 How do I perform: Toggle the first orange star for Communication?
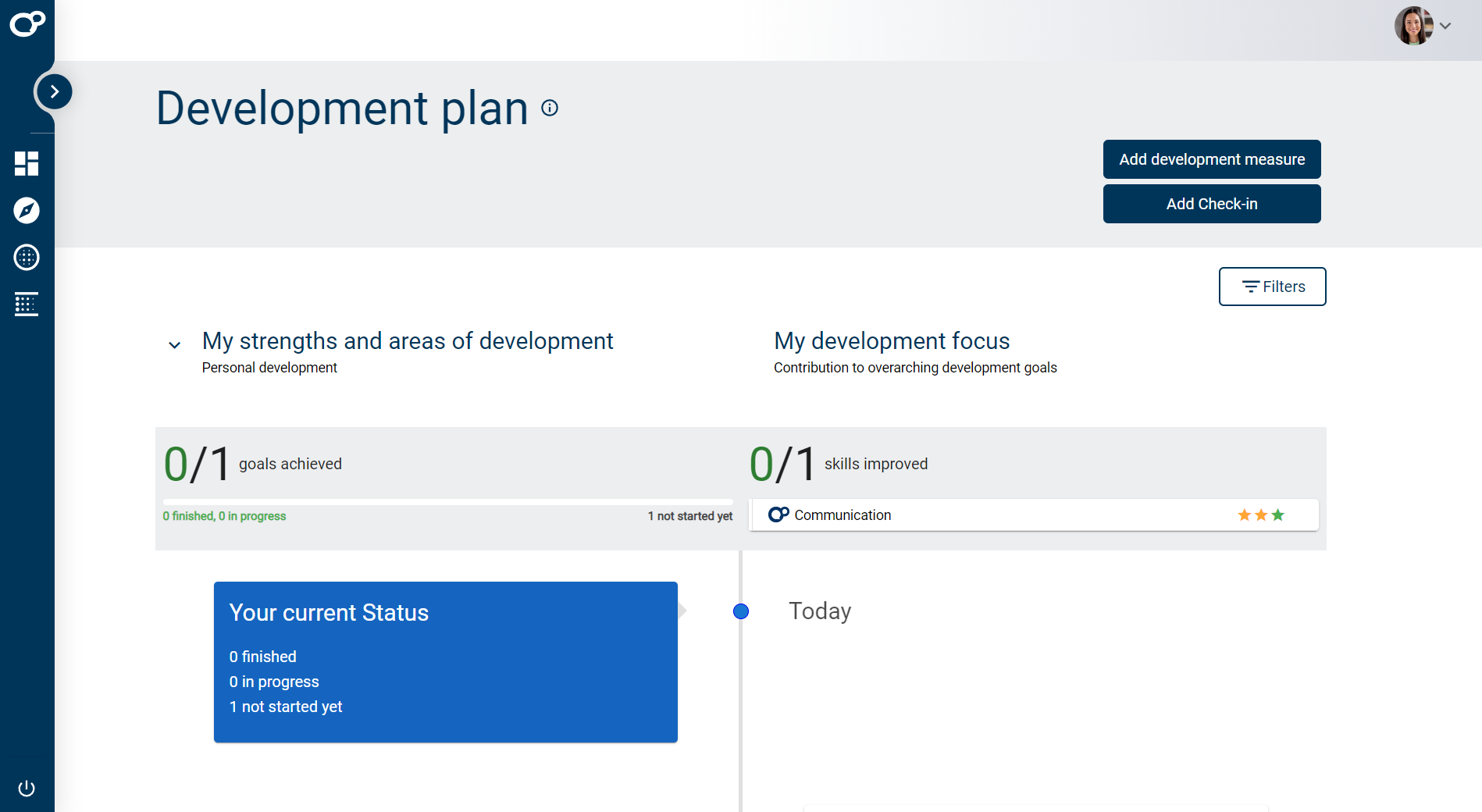(1243, 515)
